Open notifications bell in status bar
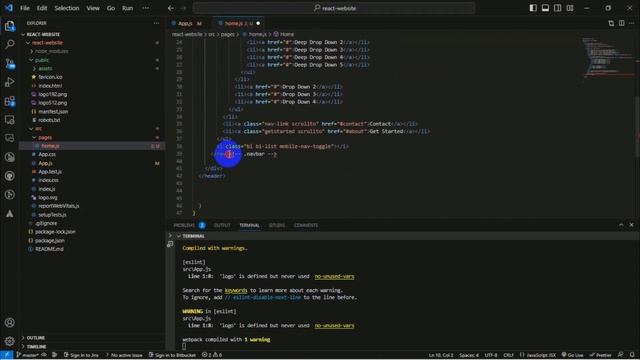Screen dimensions: 640x360 click(x=632, y=355)
